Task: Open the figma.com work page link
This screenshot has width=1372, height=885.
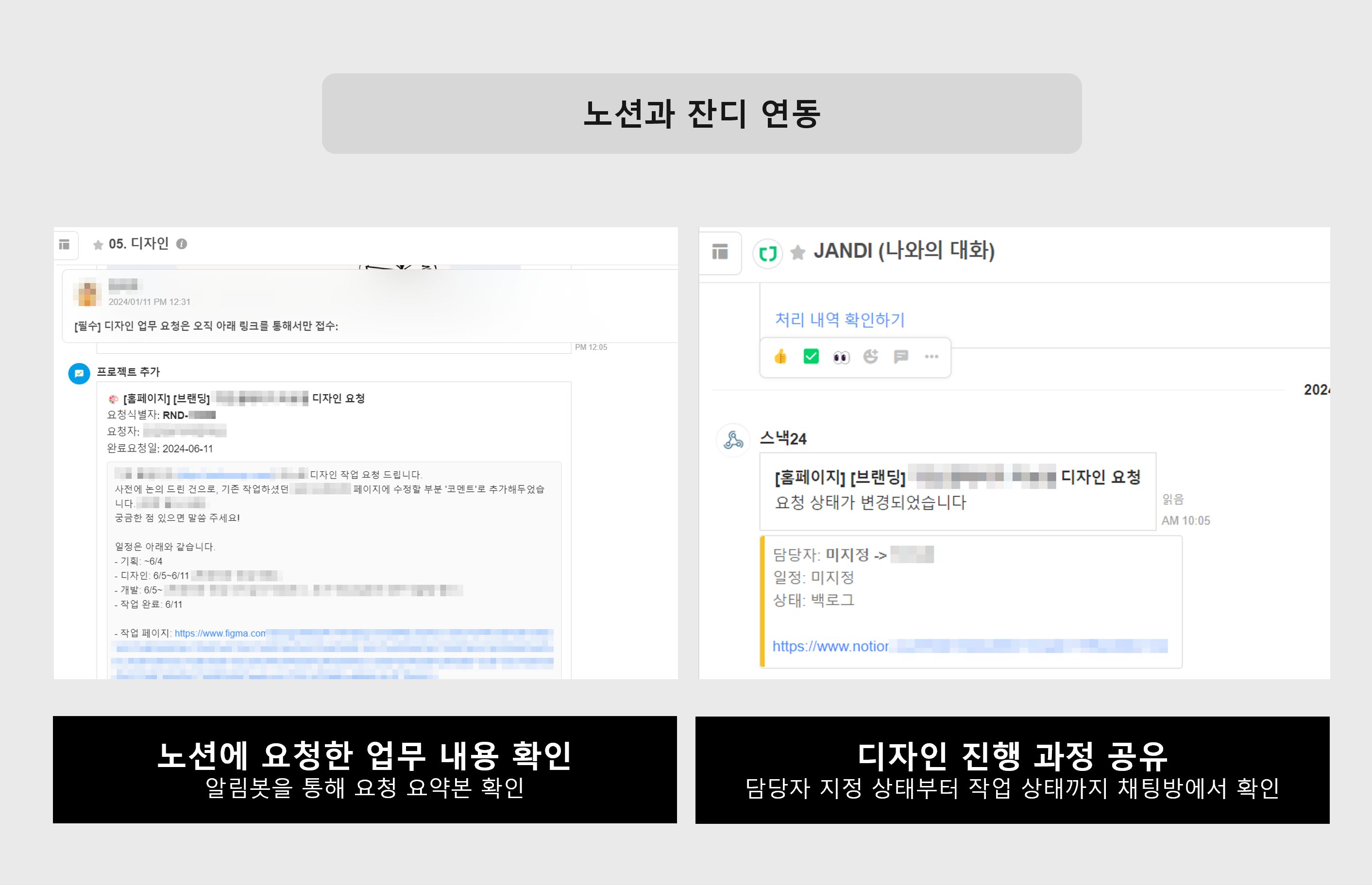Action: 220,634
